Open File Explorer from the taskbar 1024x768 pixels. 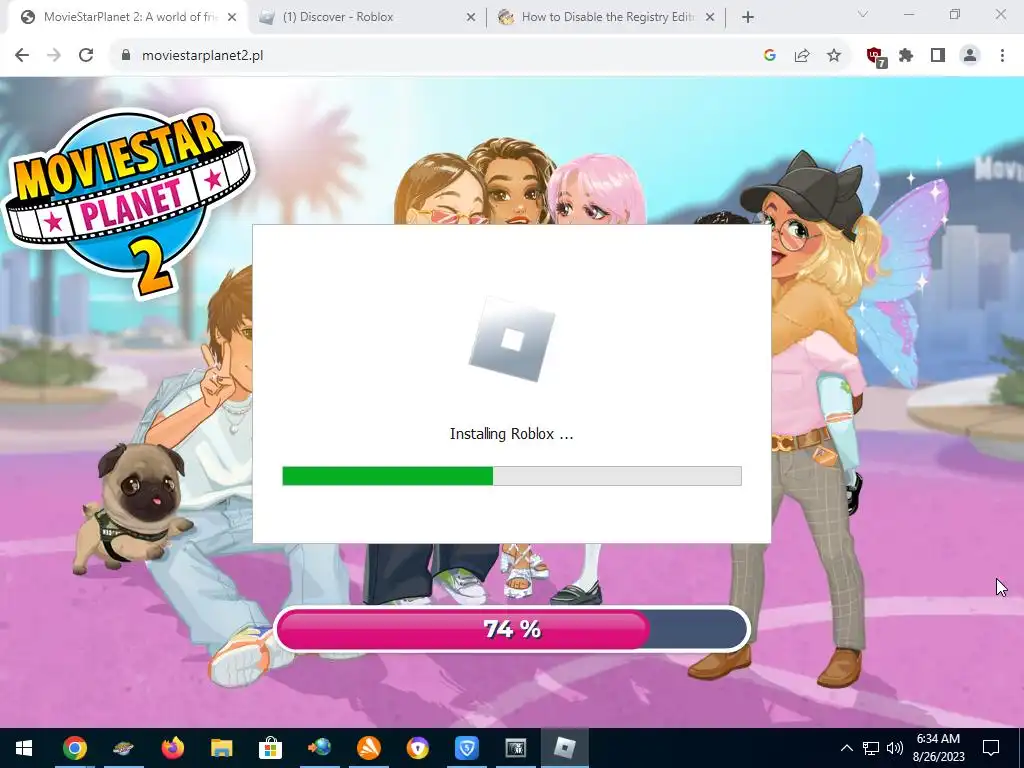[221, 748]
